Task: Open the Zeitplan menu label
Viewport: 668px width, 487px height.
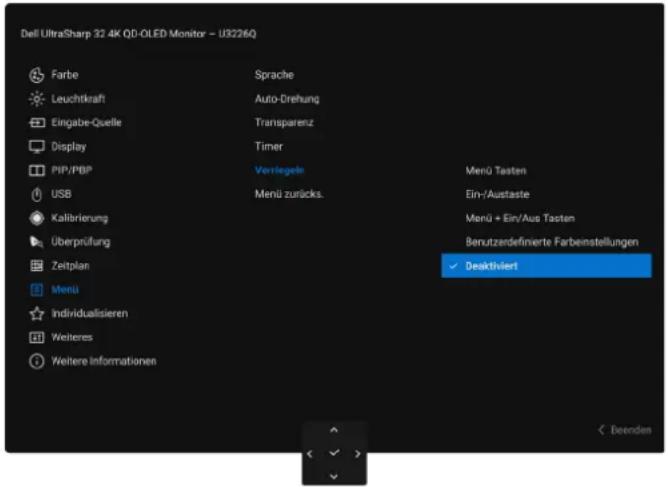Action: [70, 266]
